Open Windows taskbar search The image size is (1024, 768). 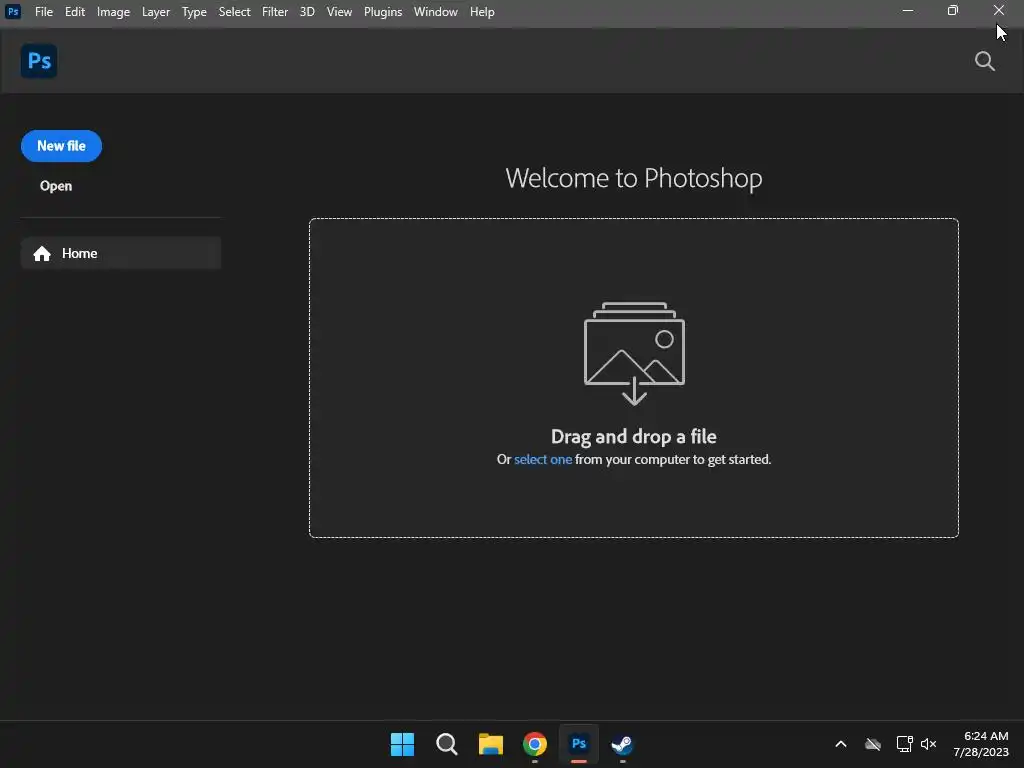coord(447,744)
